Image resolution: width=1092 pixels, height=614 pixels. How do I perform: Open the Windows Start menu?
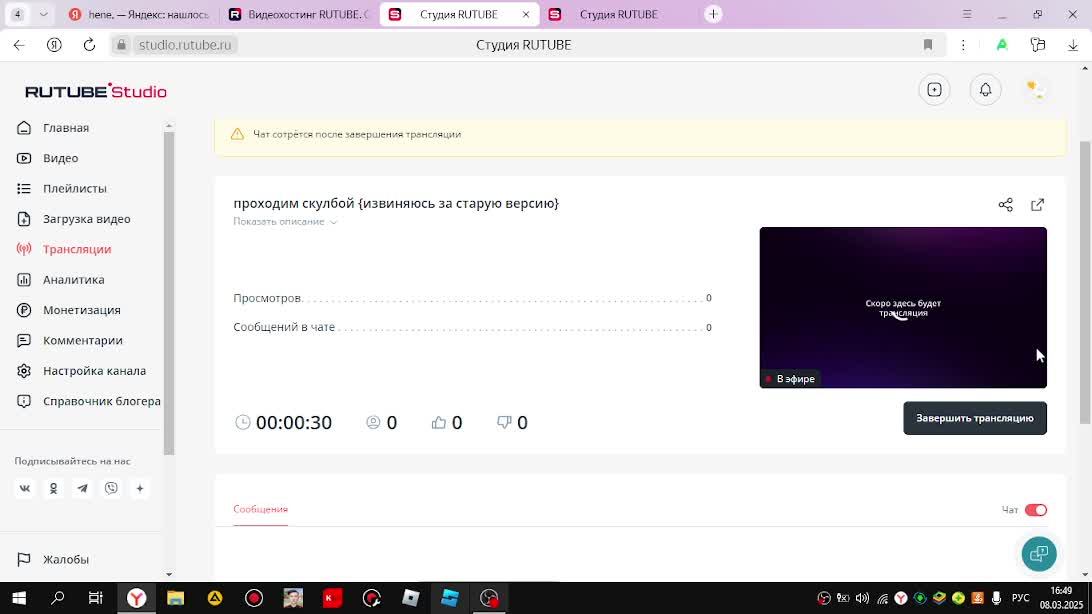click(x=19, y=598)
